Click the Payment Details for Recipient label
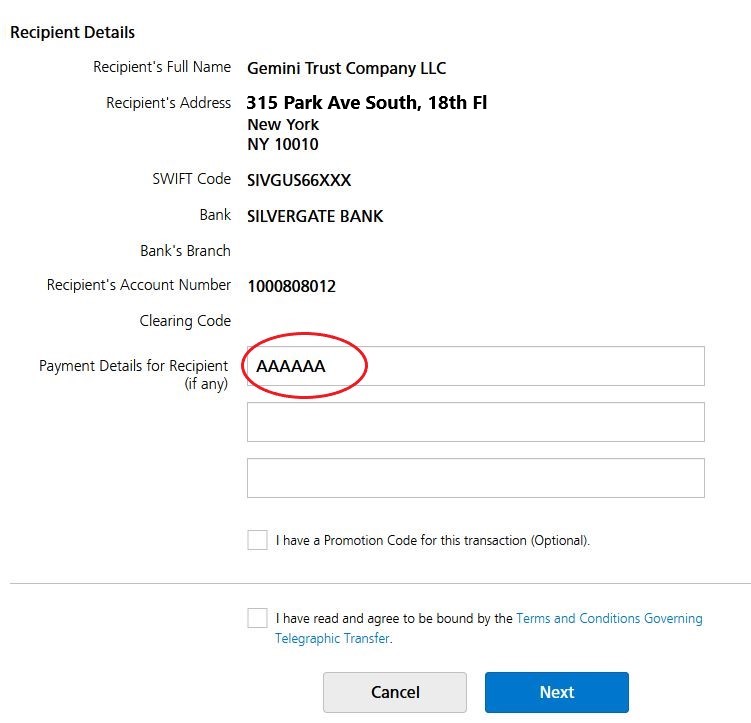 (x=133, y=366)
